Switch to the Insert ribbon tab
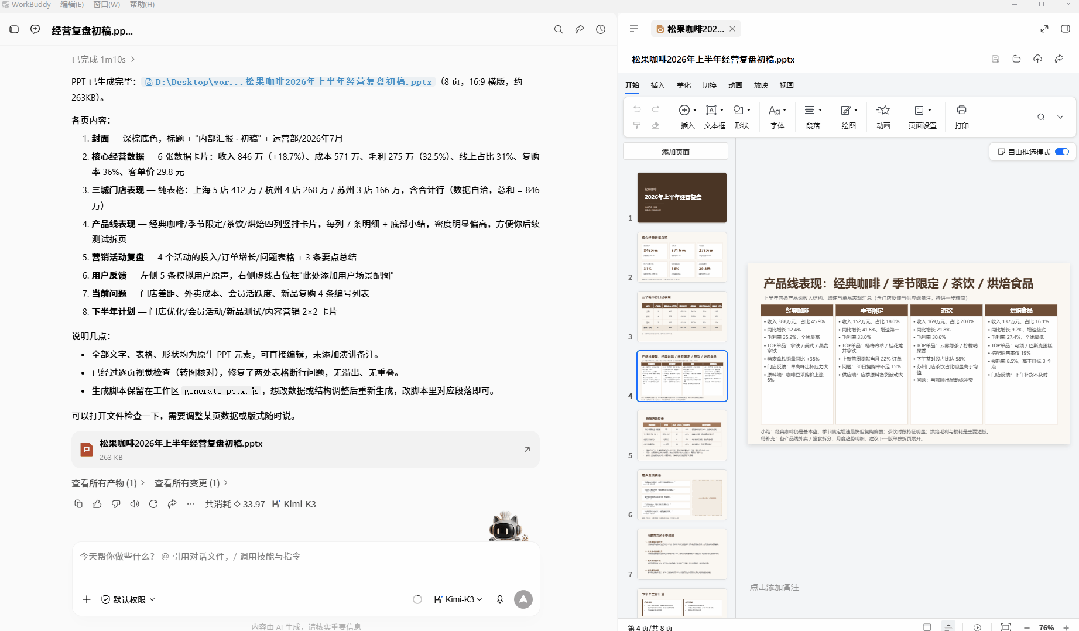 (x=657, y=85)
